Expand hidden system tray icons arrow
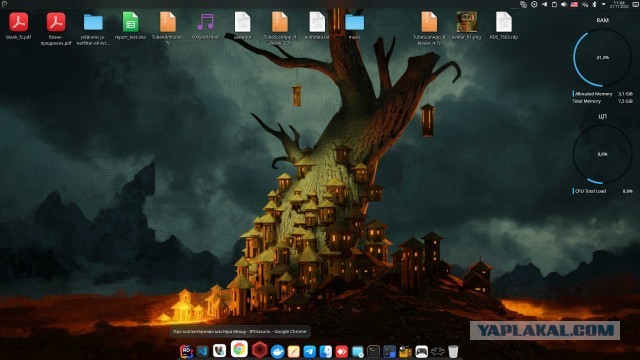 point(604,4)
